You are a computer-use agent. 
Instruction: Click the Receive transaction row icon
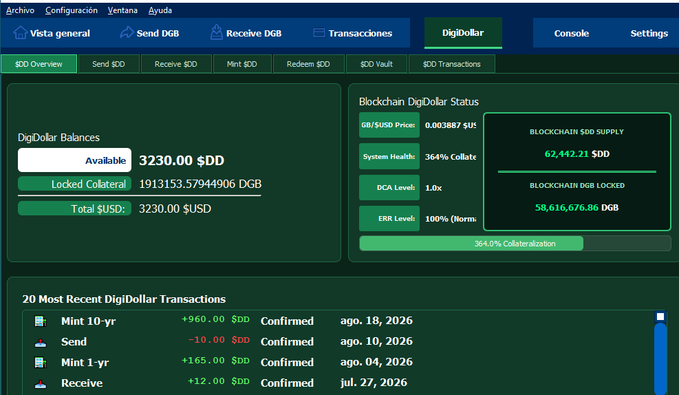40,383
